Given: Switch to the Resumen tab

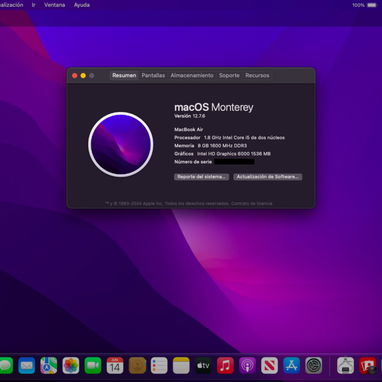Looking at the screenshot, I should point(124,75).
